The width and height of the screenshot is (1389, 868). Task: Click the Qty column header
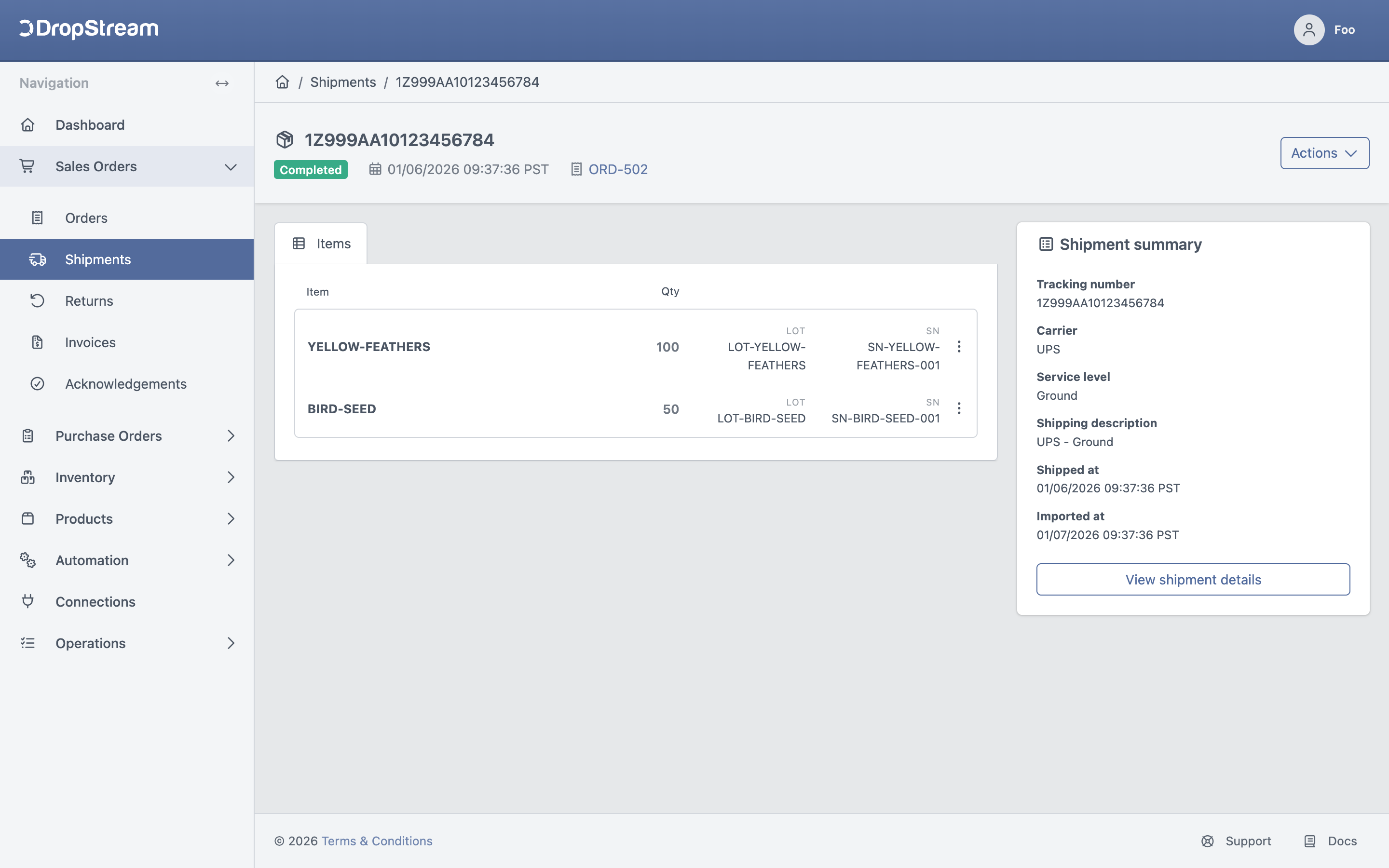[x=670, y=291]
